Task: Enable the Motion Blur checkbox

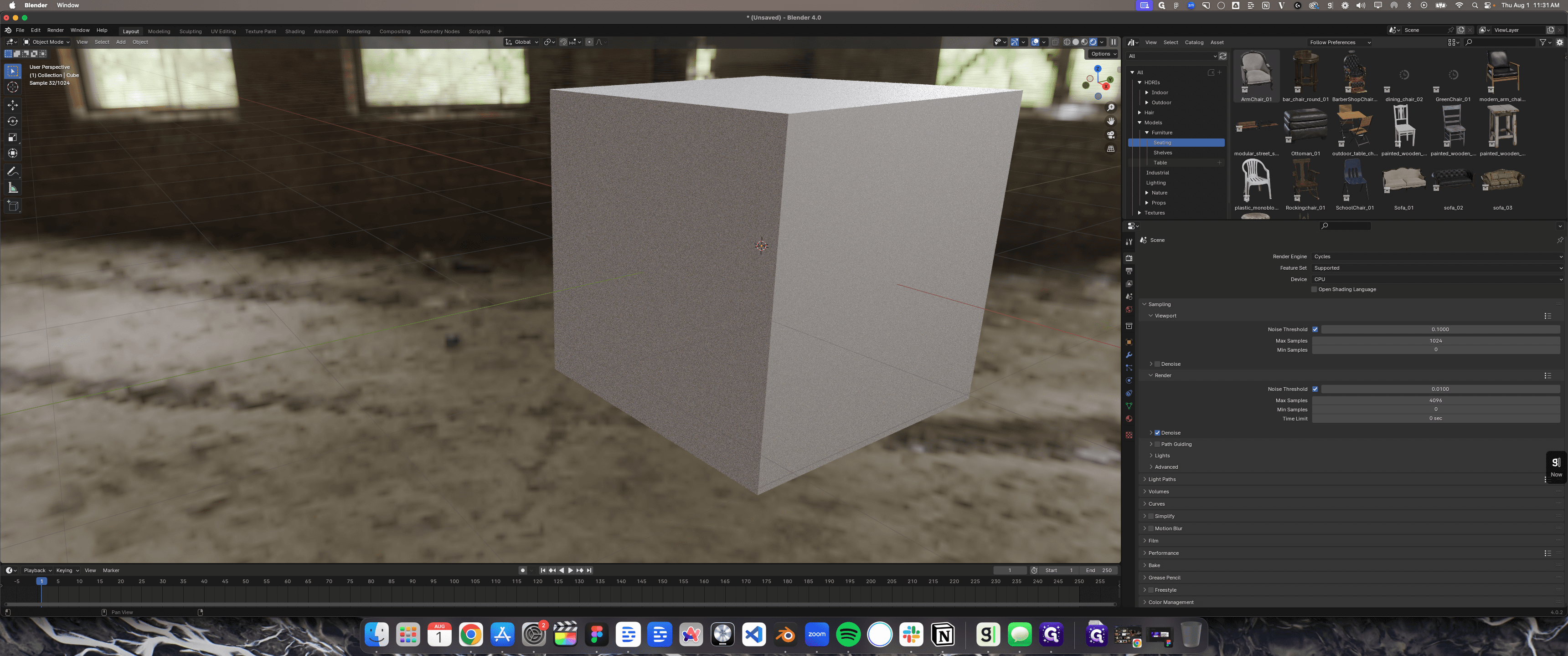Action: tap(1151, 528)
